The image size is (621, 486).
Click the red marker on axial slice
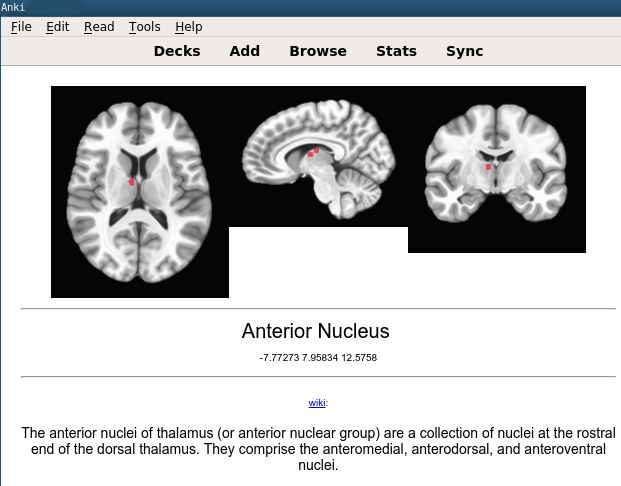pyautogui.click(x=132, y=182)
